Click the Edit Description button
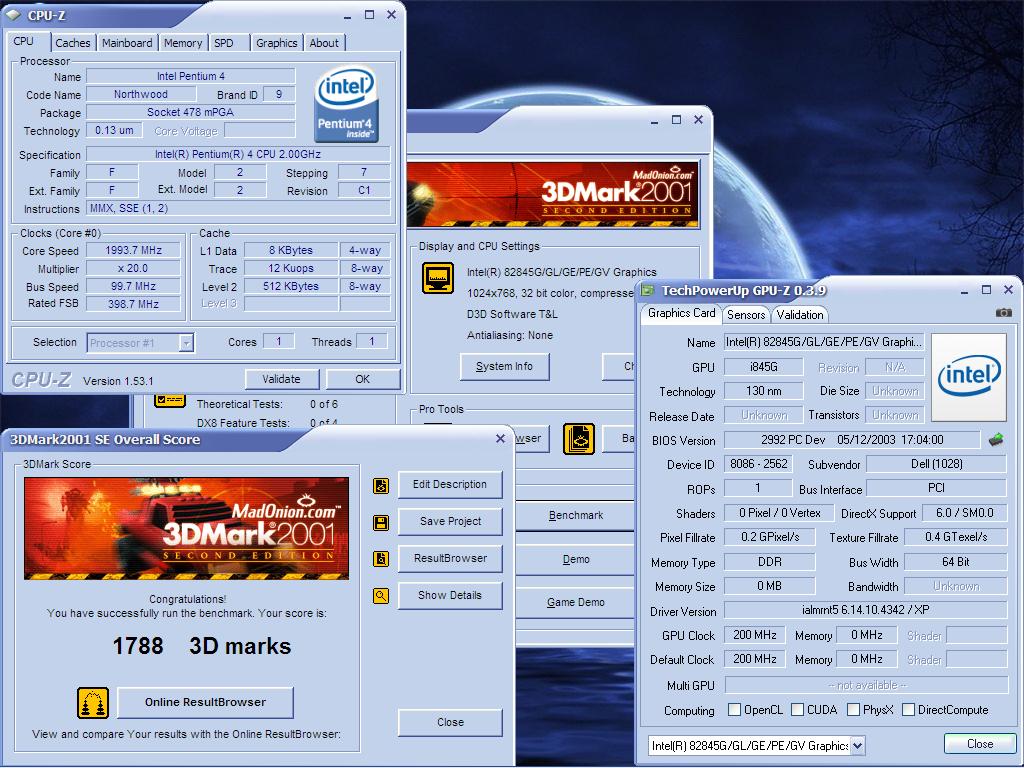The width and height of the screenshot is (1024, 768). point(450,485)
